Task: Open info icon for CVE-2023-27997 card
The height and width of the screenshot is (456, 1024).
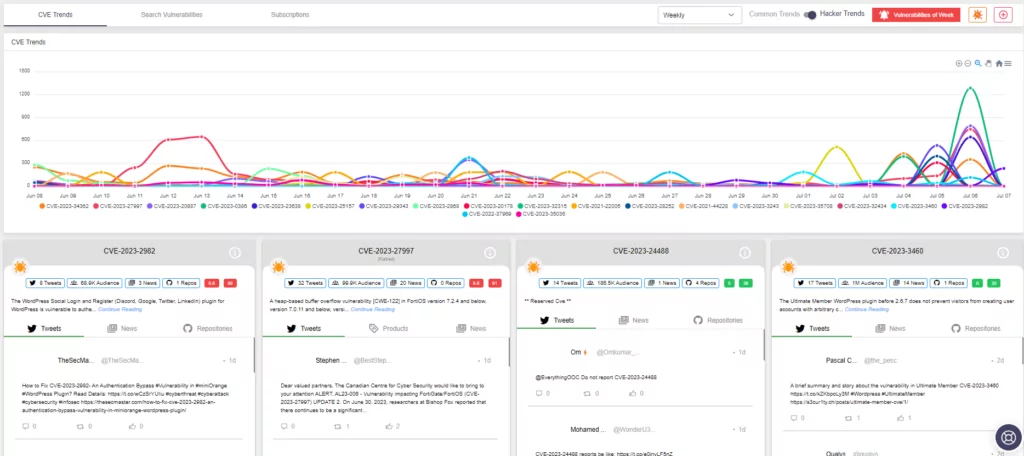Action: 490,253
